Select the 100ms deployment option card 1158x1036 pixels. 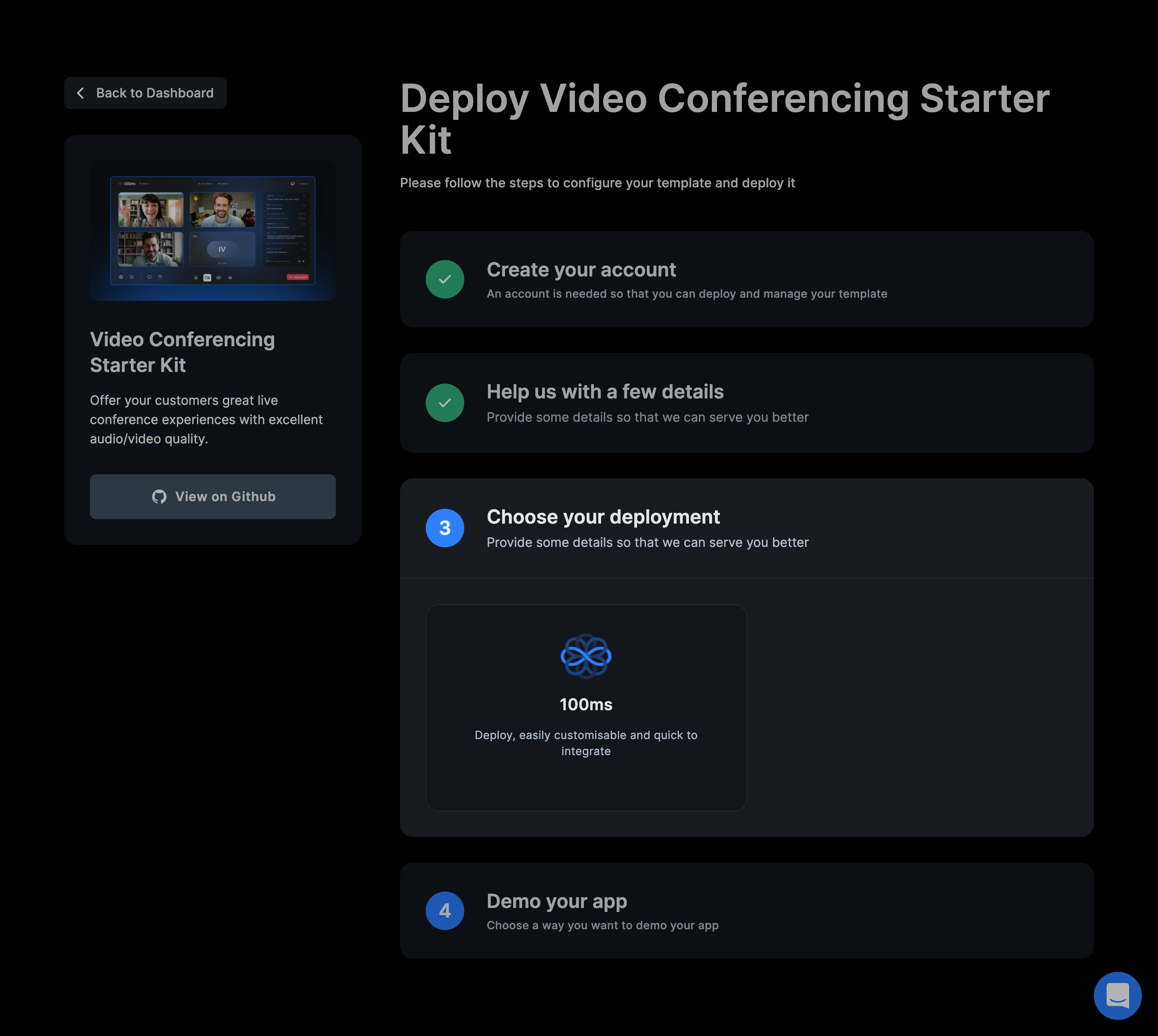pos(586,786)
